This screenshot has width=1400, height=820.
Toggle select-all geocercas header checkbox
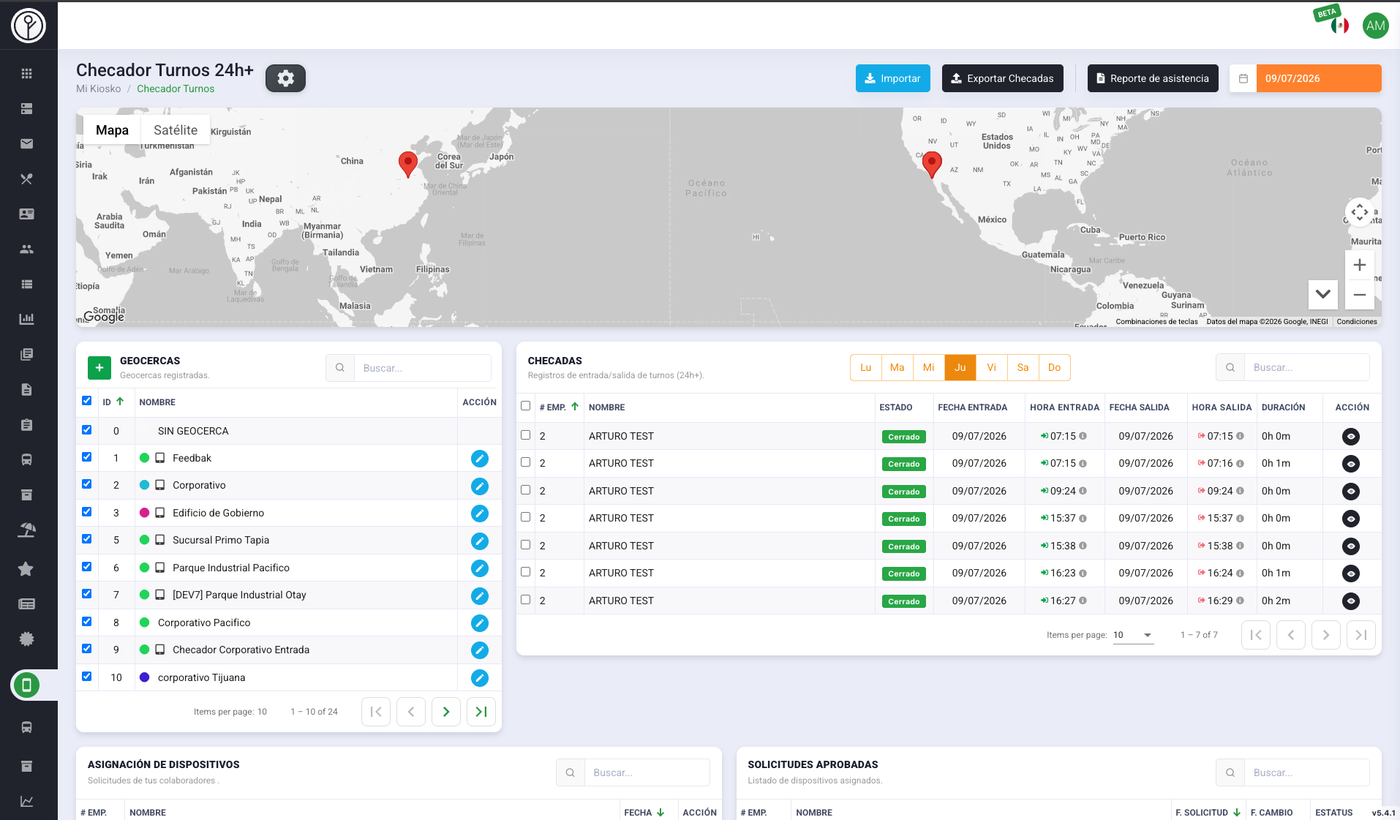point(86,401)
